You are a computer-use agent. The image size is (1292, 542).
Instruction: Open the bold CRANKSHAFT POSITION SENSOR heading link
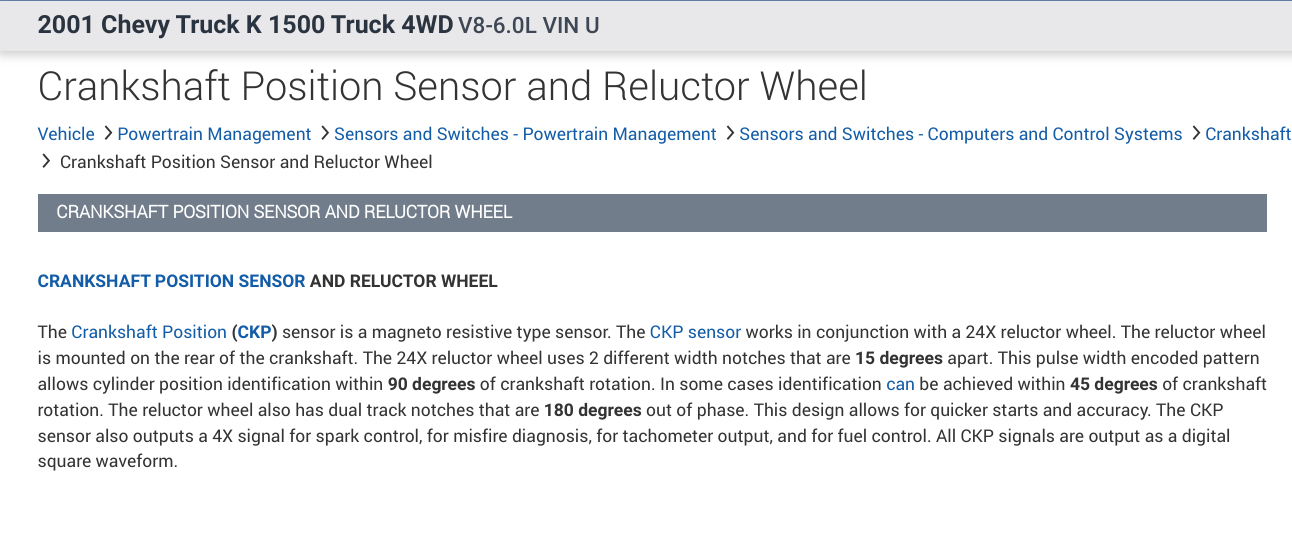171,281
